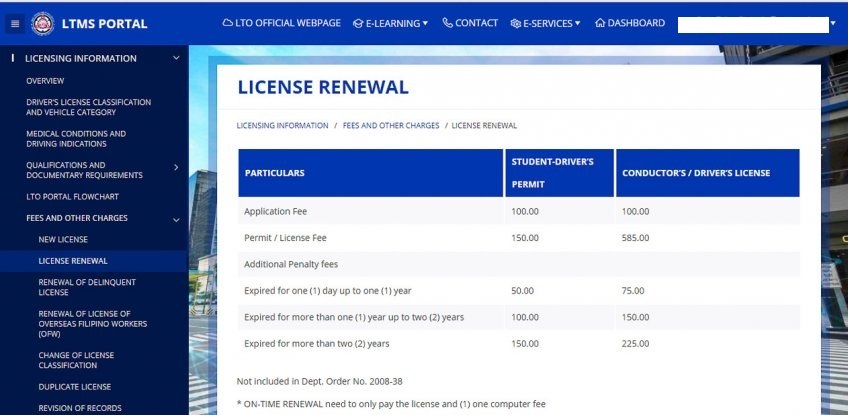Select Duplicate License in sidebar

[75, 387]
